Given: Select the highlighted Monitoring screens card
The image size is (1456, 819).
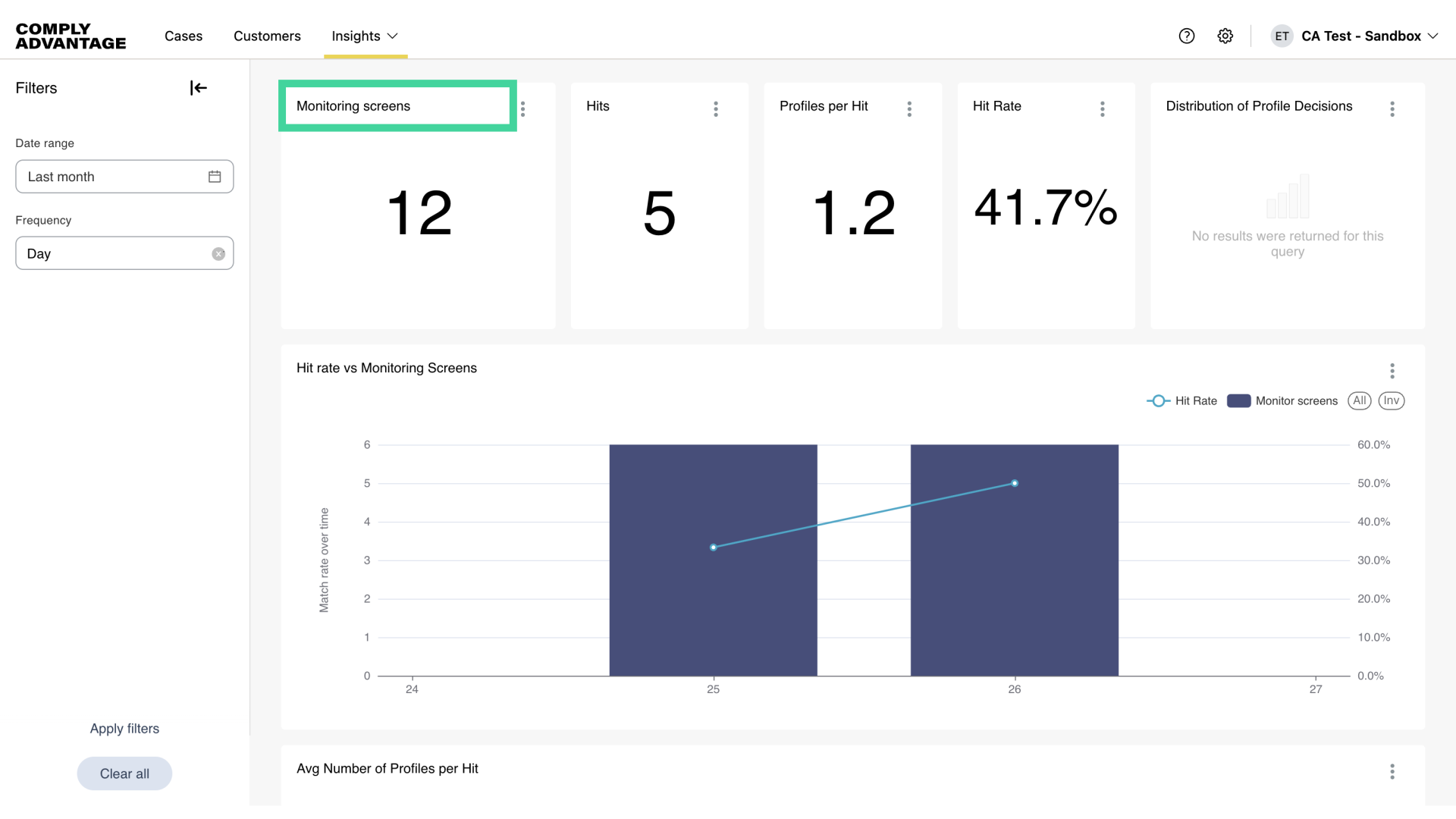Looking at the screenshot, I should pyautogui.click(x=397, y=106).
